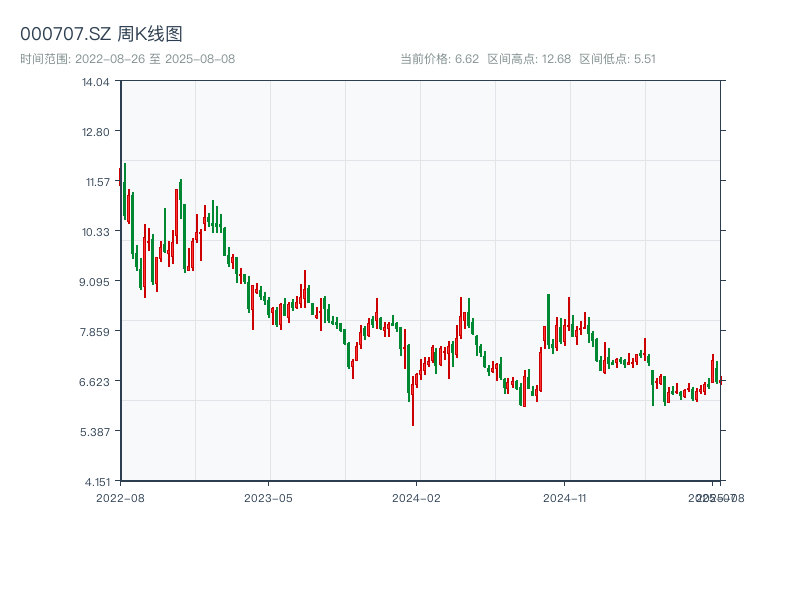
Task: Click the 2022-08 x-axis date label
Action: point(120,497)
